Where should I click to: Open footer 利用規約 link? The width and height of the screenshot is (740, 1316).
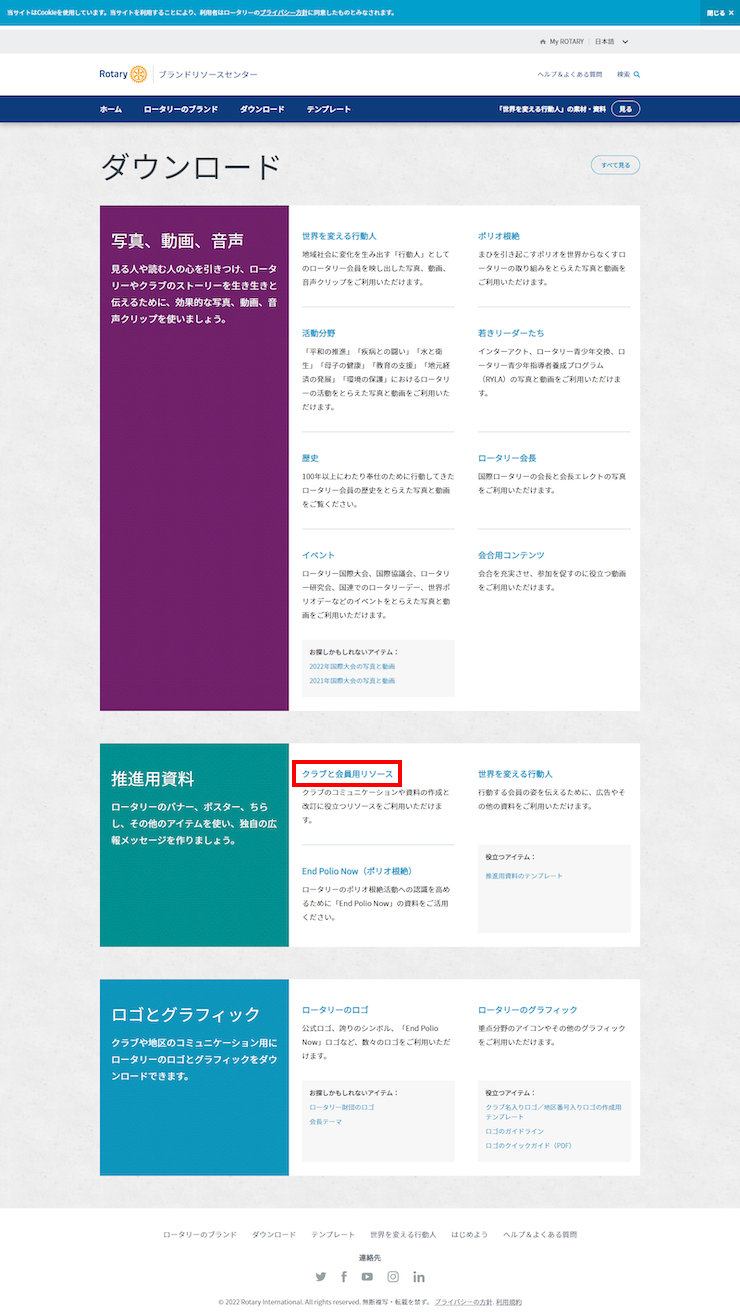[509, 1303]
